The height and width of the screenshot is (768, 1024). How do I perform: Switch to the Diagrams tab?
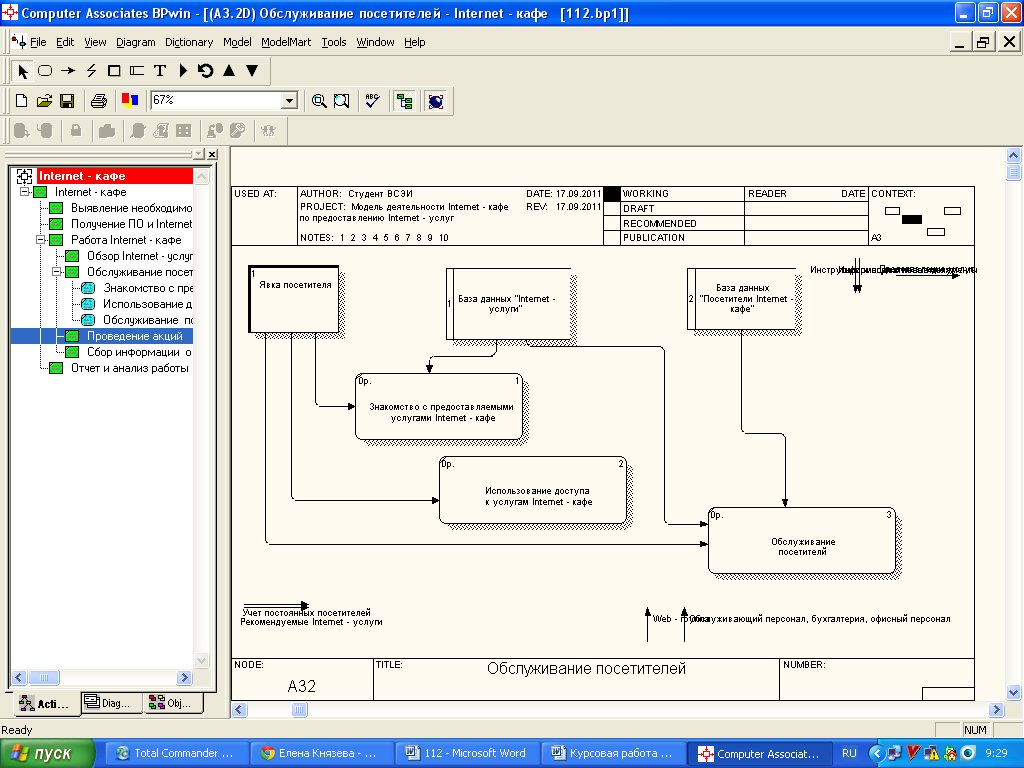click(112, 703)
